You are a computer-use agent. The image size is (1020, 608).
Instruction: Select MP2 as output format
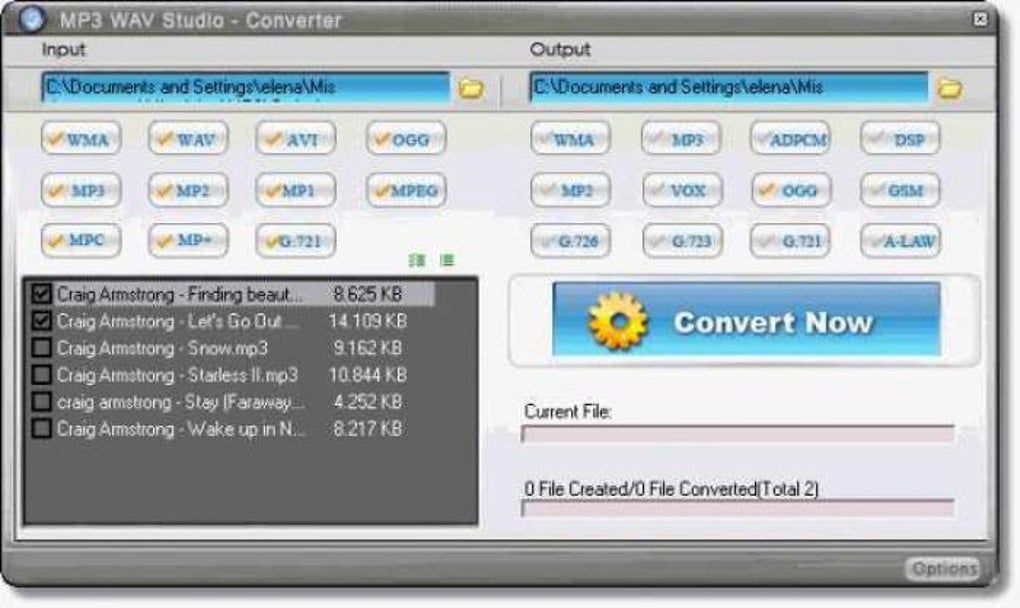pyautogui.click(x=570, y=190)
